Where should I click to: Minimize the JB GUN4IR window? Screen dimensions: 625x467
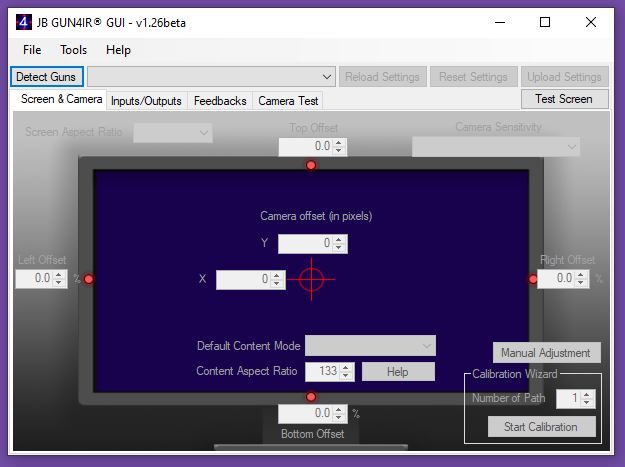[x=500, y=22]
